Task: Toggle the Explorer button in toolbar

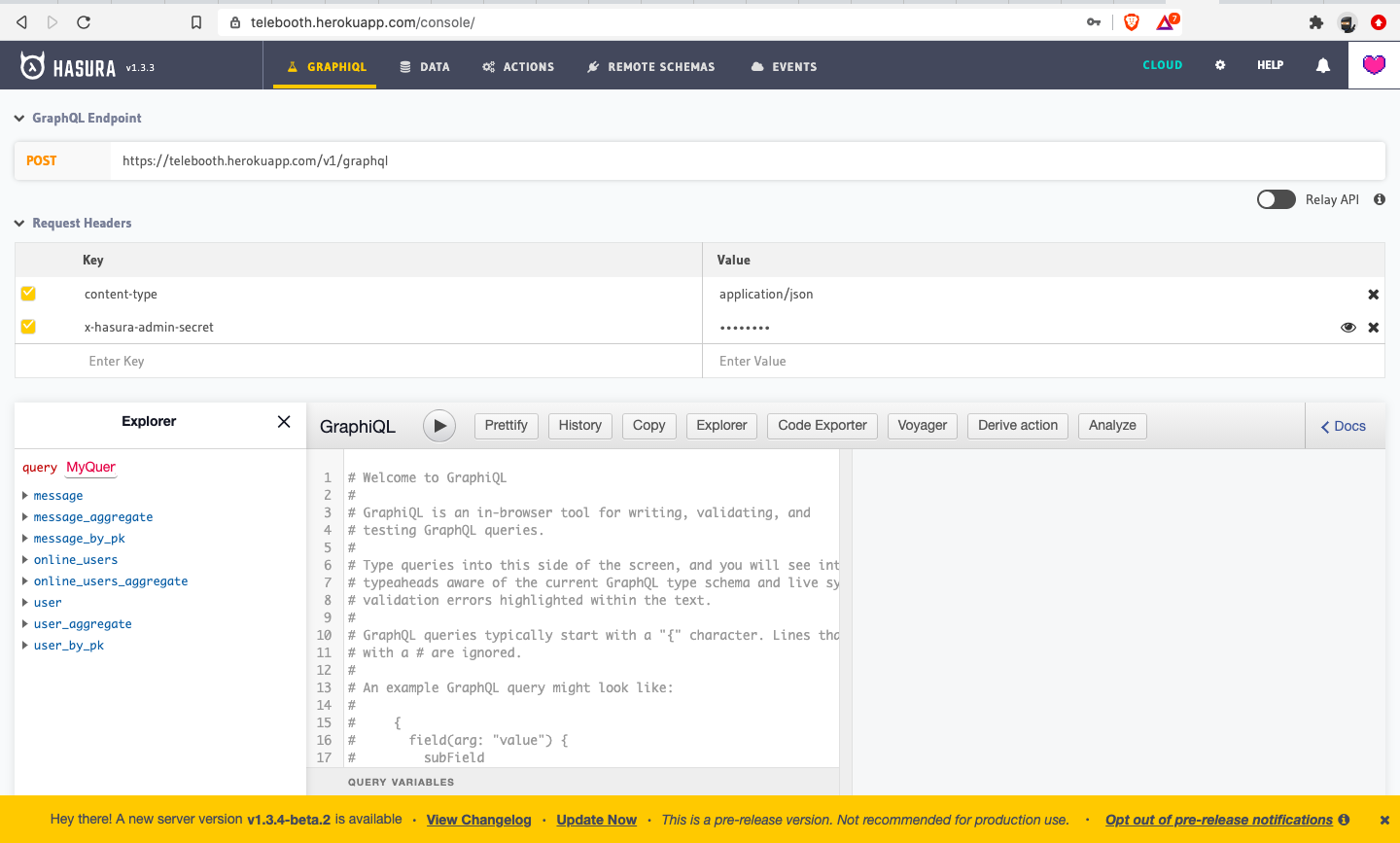Action: (721, 426)
